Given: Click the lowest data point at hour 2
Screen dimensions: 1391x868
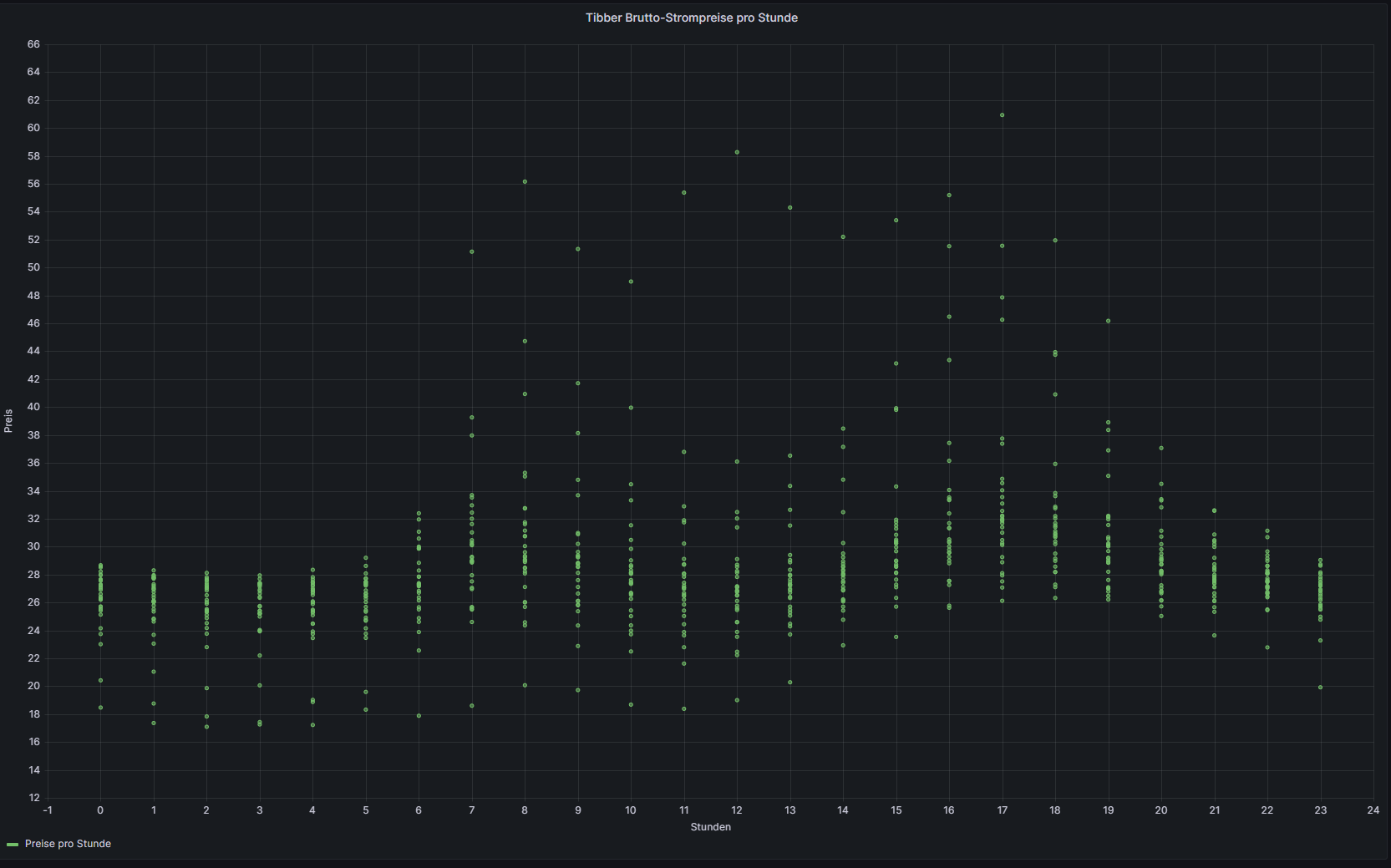Looking at the screenshot, I should coord(206,727).
